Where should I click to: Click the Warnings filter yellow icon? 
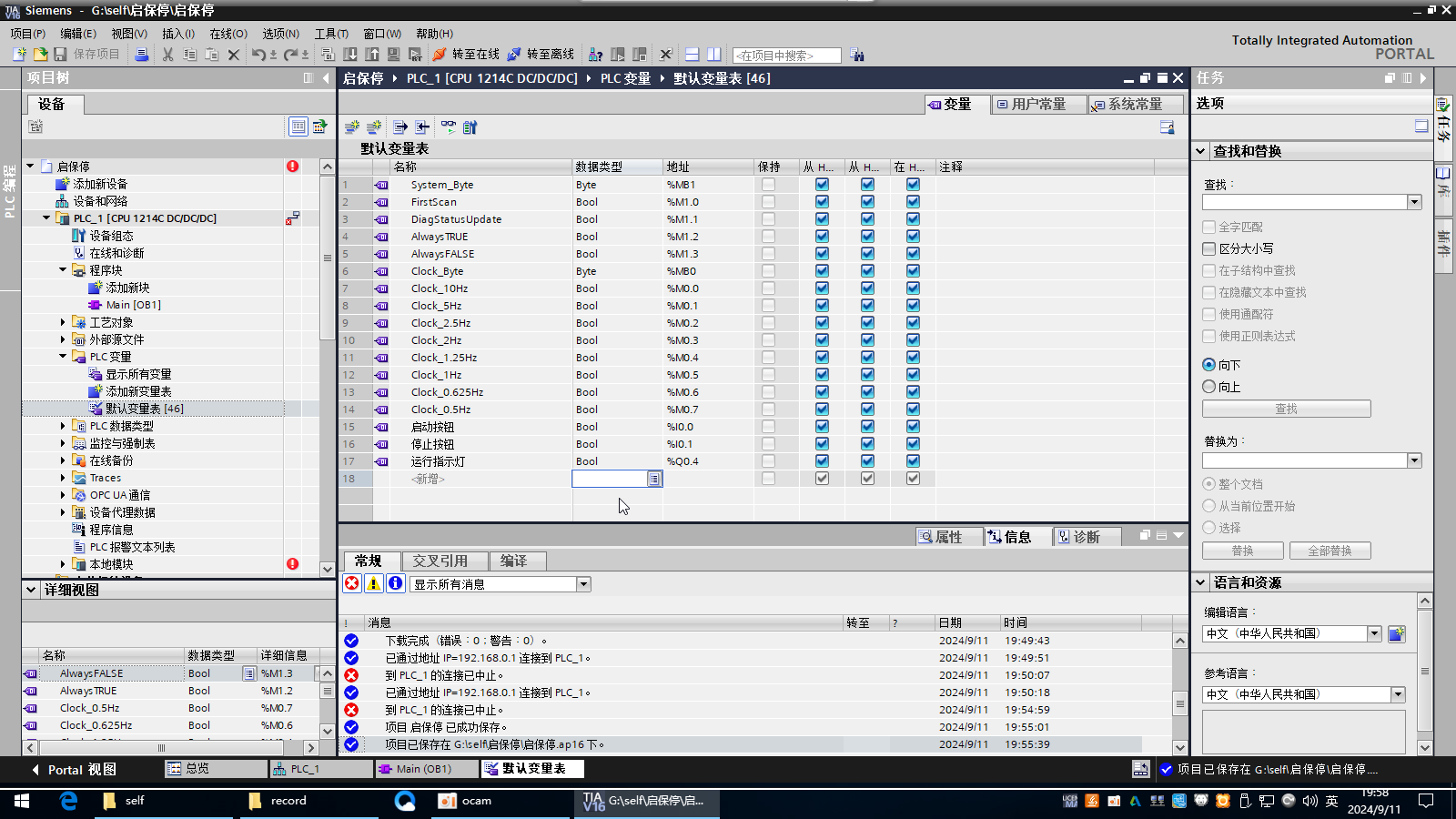(374, 583)
